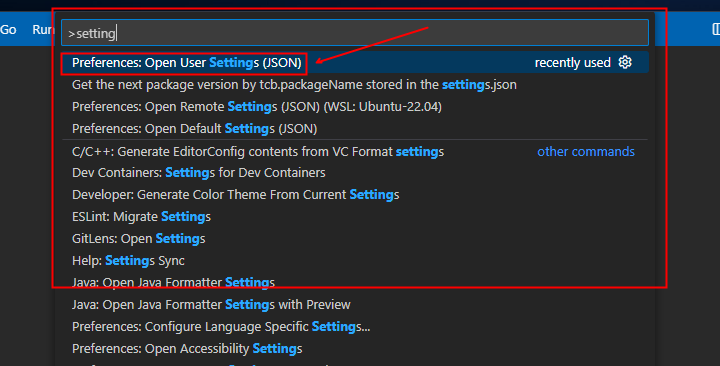720x366 pixels.
Task: Open Remote Settings (JSON) for WSL Ubuntu-22.04
Action: (355, 107)
